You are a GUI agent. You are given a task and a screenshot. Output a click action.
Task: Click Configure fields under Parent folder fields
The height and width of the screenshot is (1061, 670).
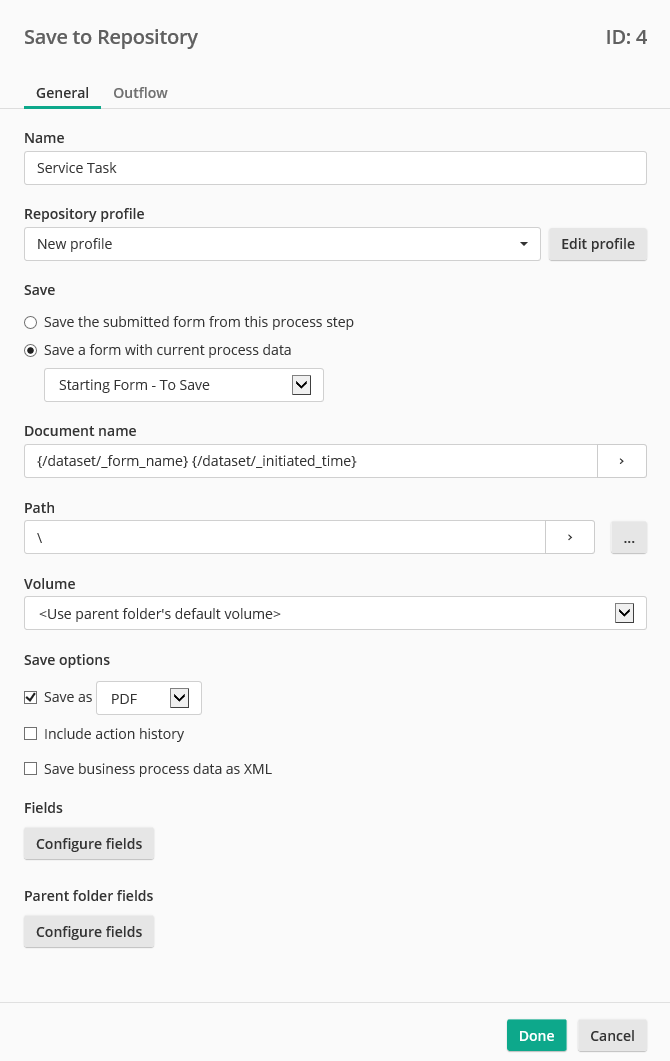(x=89, y=932)
